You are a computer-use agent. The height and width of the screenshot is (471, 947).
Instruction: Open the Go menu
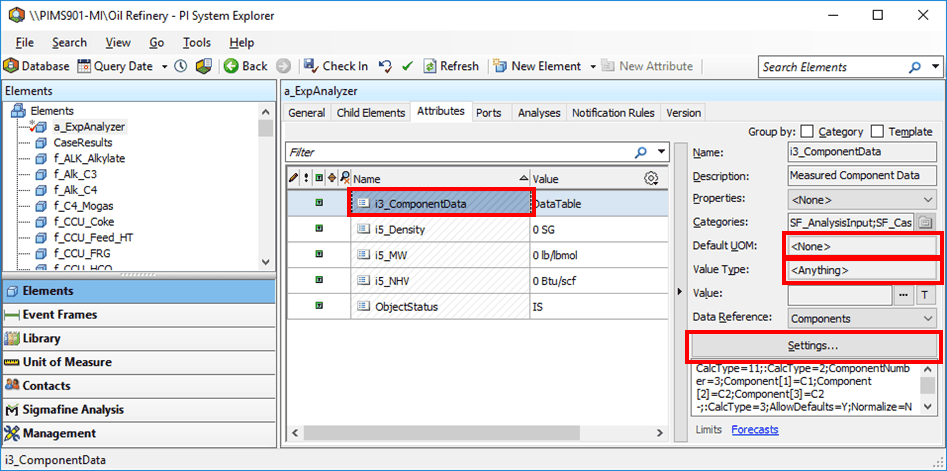click(157, 43)
